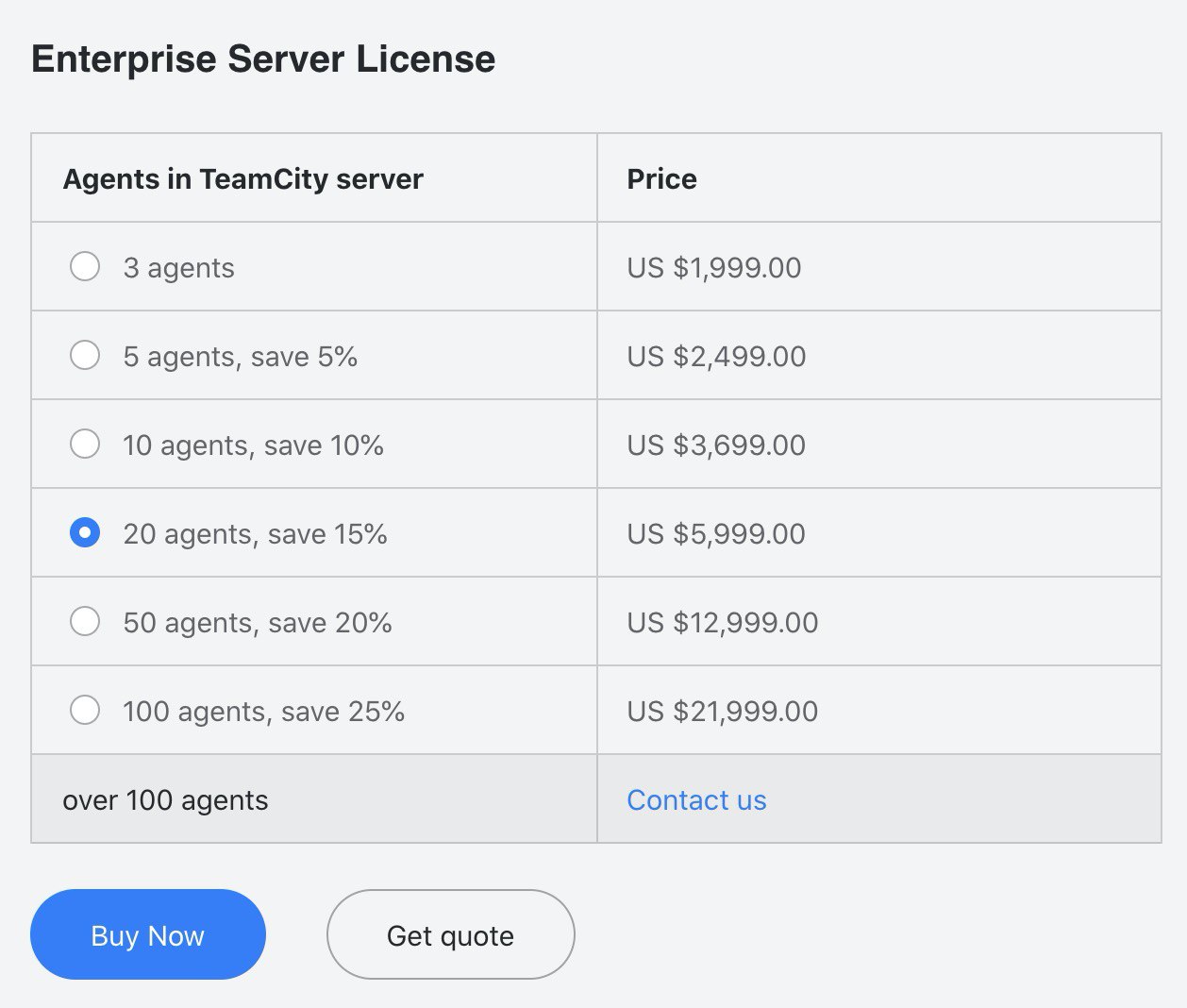Click the "20 agents, save 15%" label
1187x1008 pixels.
coord(255,534)
